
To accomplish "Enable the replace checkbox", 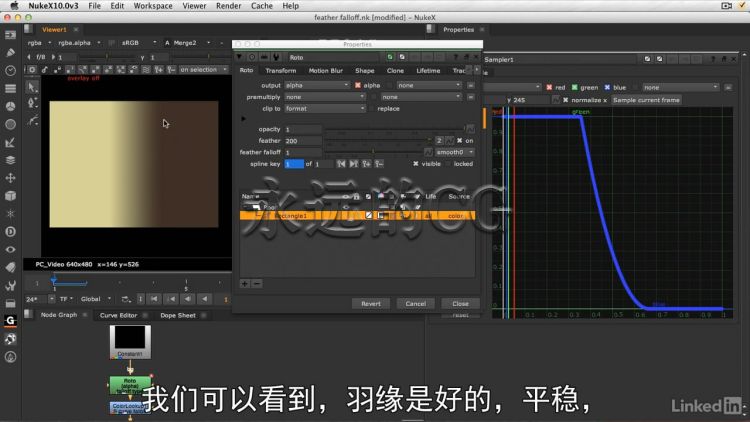I will 372,109.
